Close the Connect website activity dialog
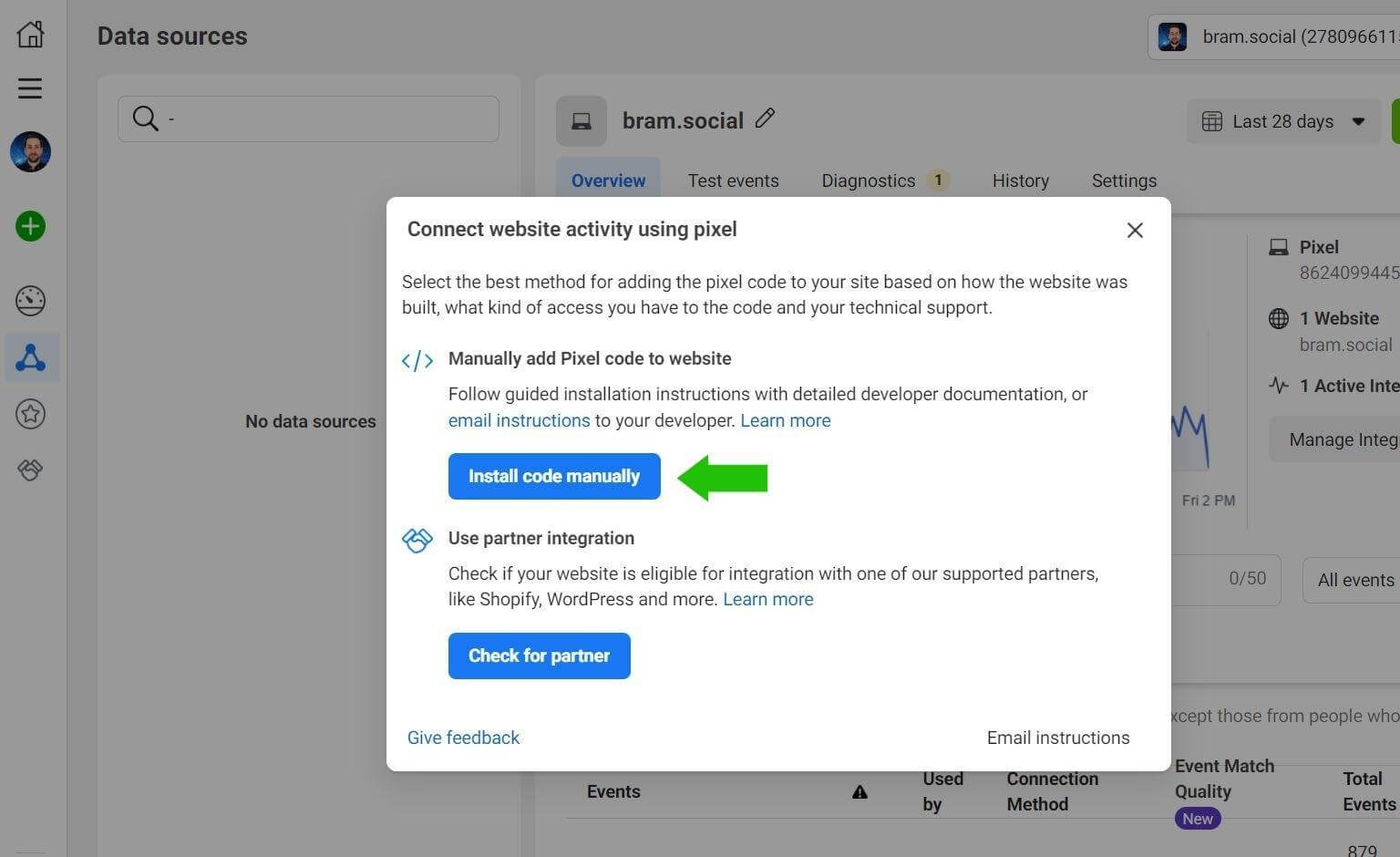1400x857 pixels. pyautogui.click(x=1135, y=230)
